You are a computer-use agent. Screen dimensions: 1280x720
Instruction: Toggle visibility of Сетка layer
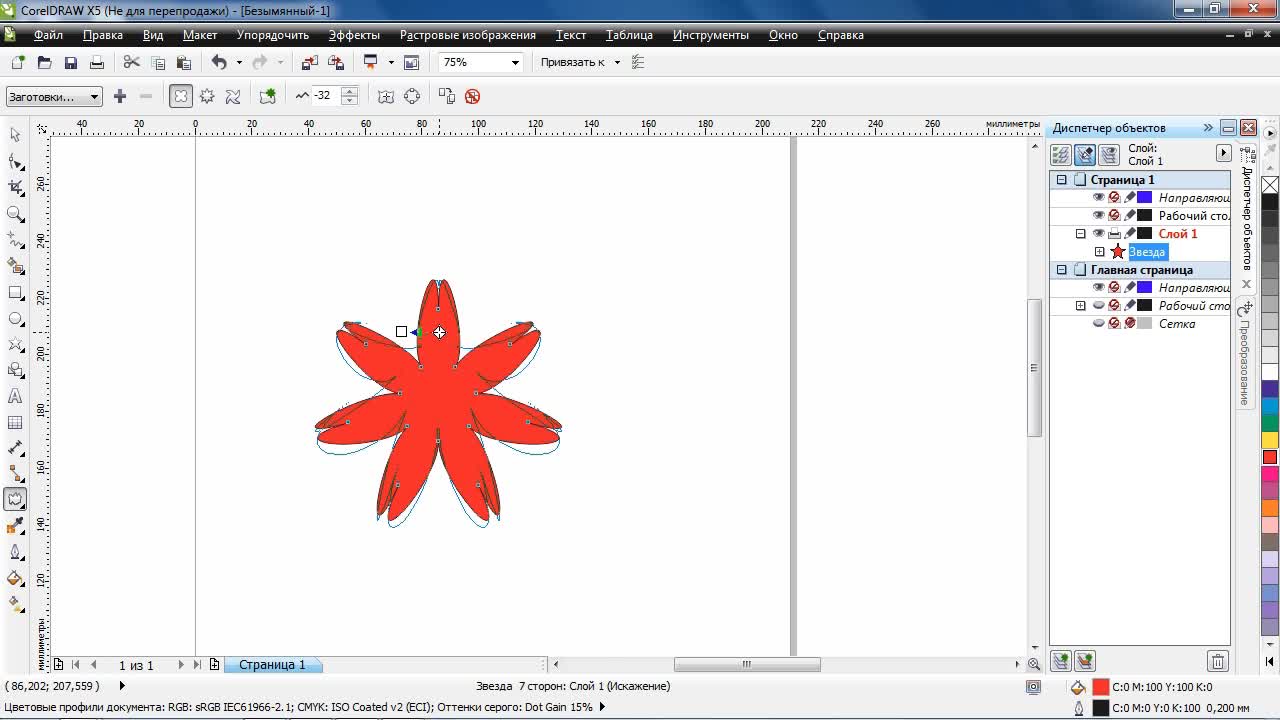1098,324
